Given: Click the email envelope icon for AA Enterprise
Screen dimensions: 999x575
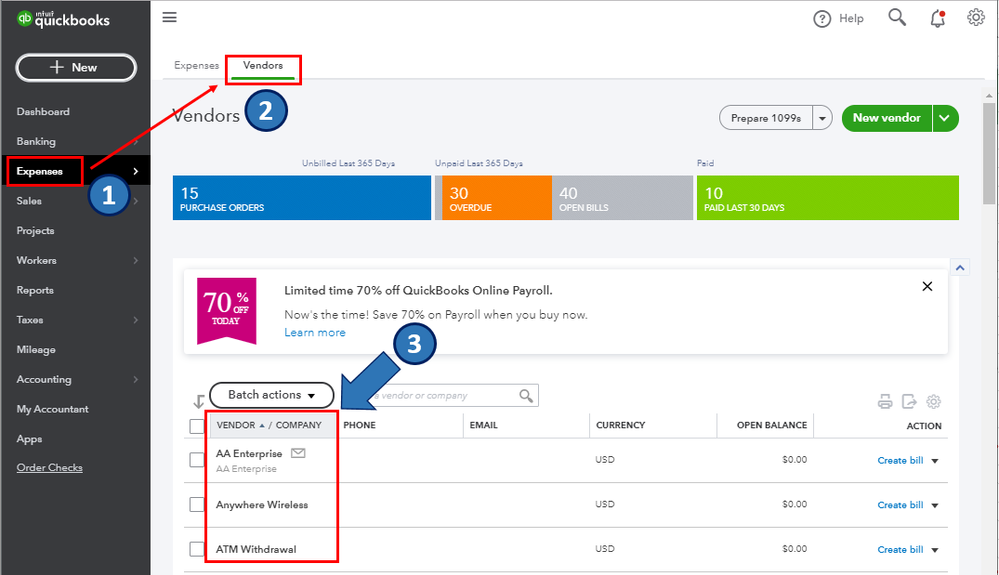Looking at the screenshot, I should coord(298,453).
